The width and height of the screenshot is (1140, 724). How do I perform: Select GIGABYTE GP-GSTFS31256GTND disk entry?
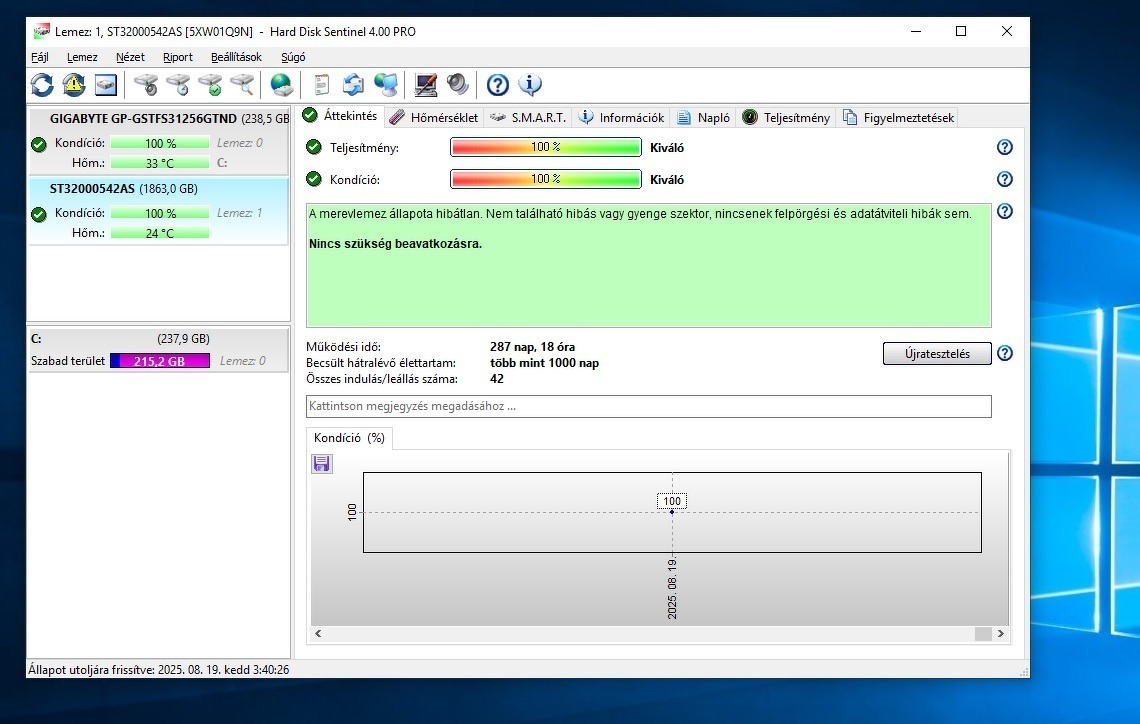pyautogui.click(x=158, y=140)
